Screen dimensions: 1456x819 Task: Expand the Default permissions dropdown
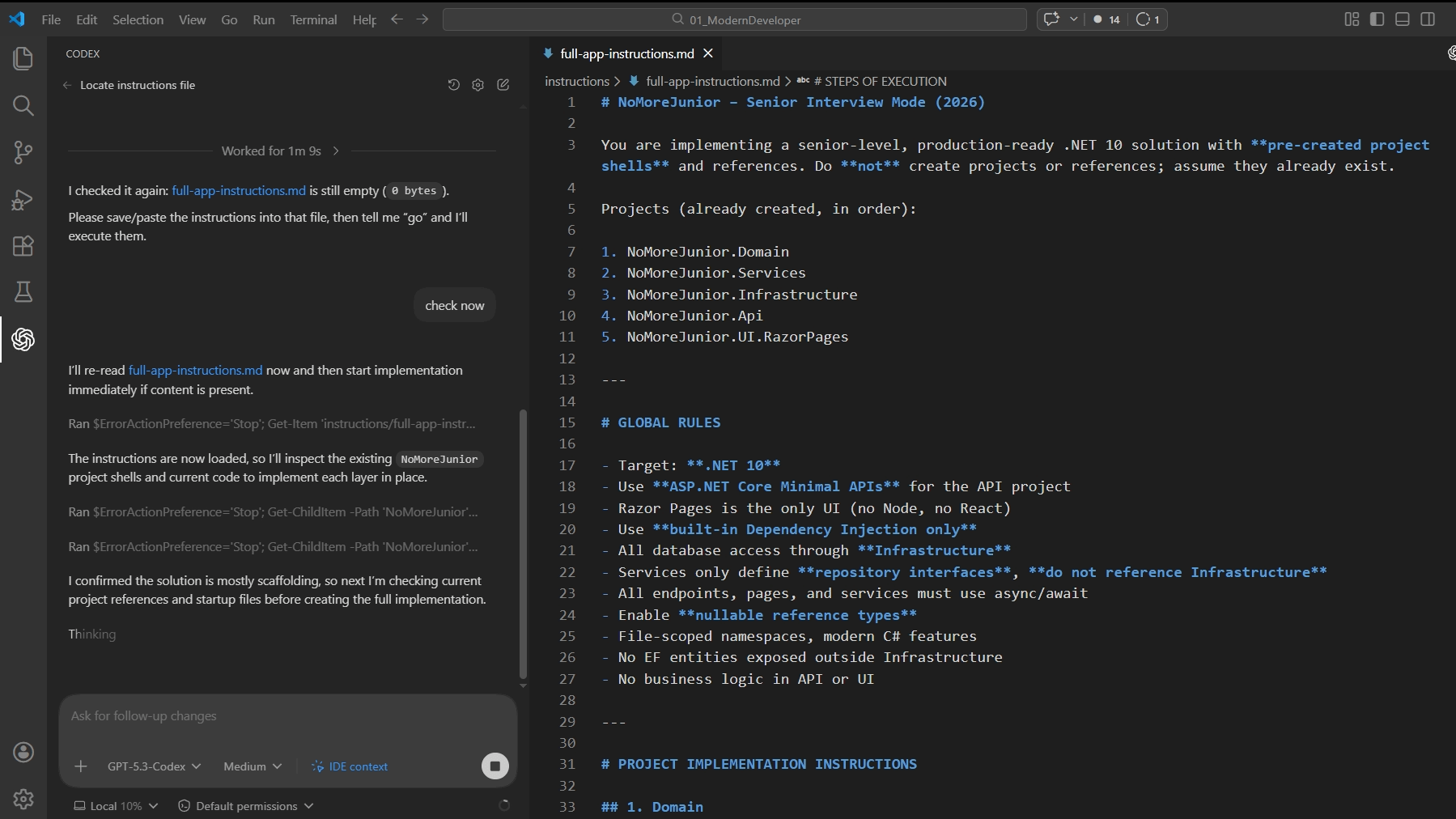tap(246, 806)
